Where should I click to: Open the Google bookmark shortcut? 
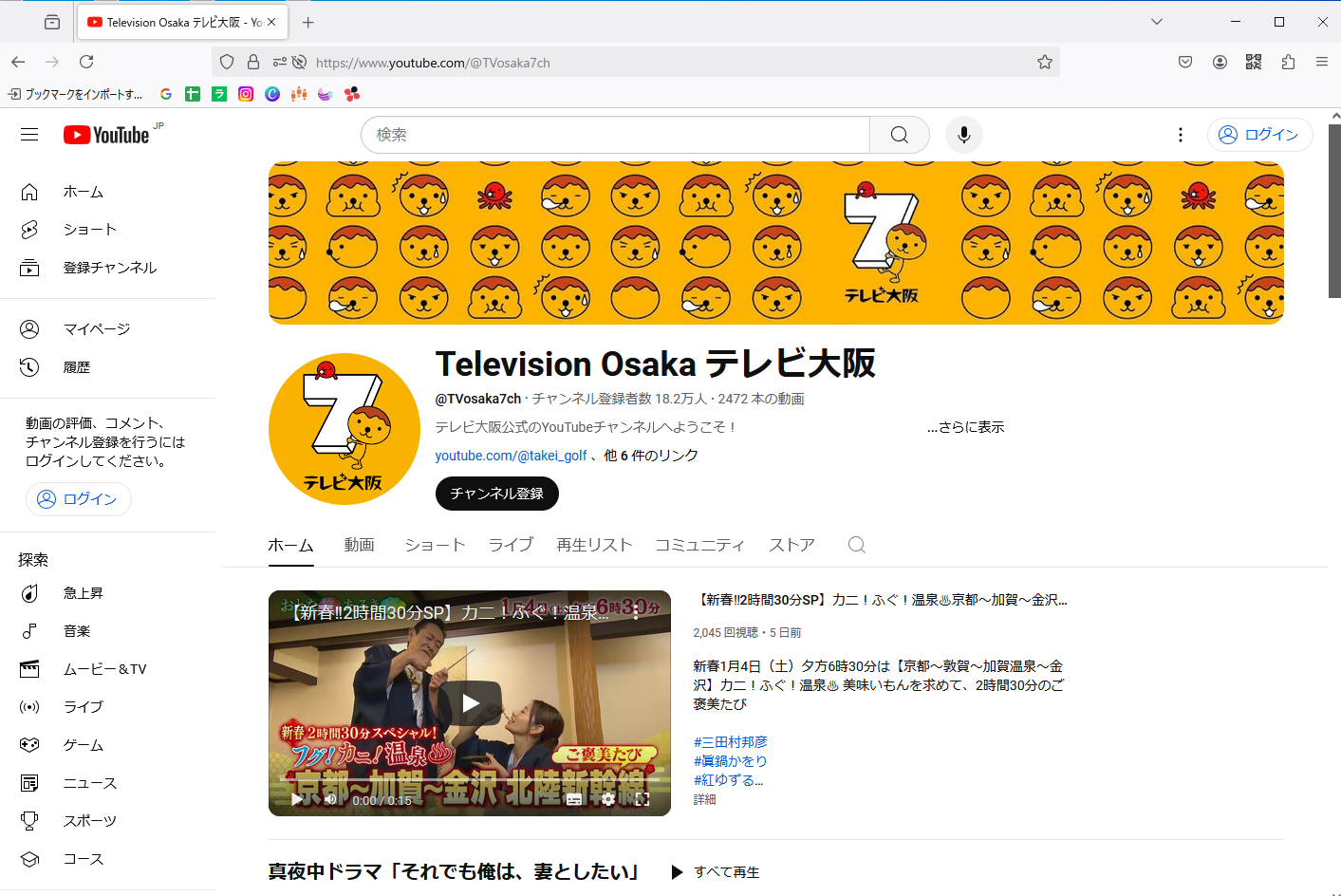166,94
